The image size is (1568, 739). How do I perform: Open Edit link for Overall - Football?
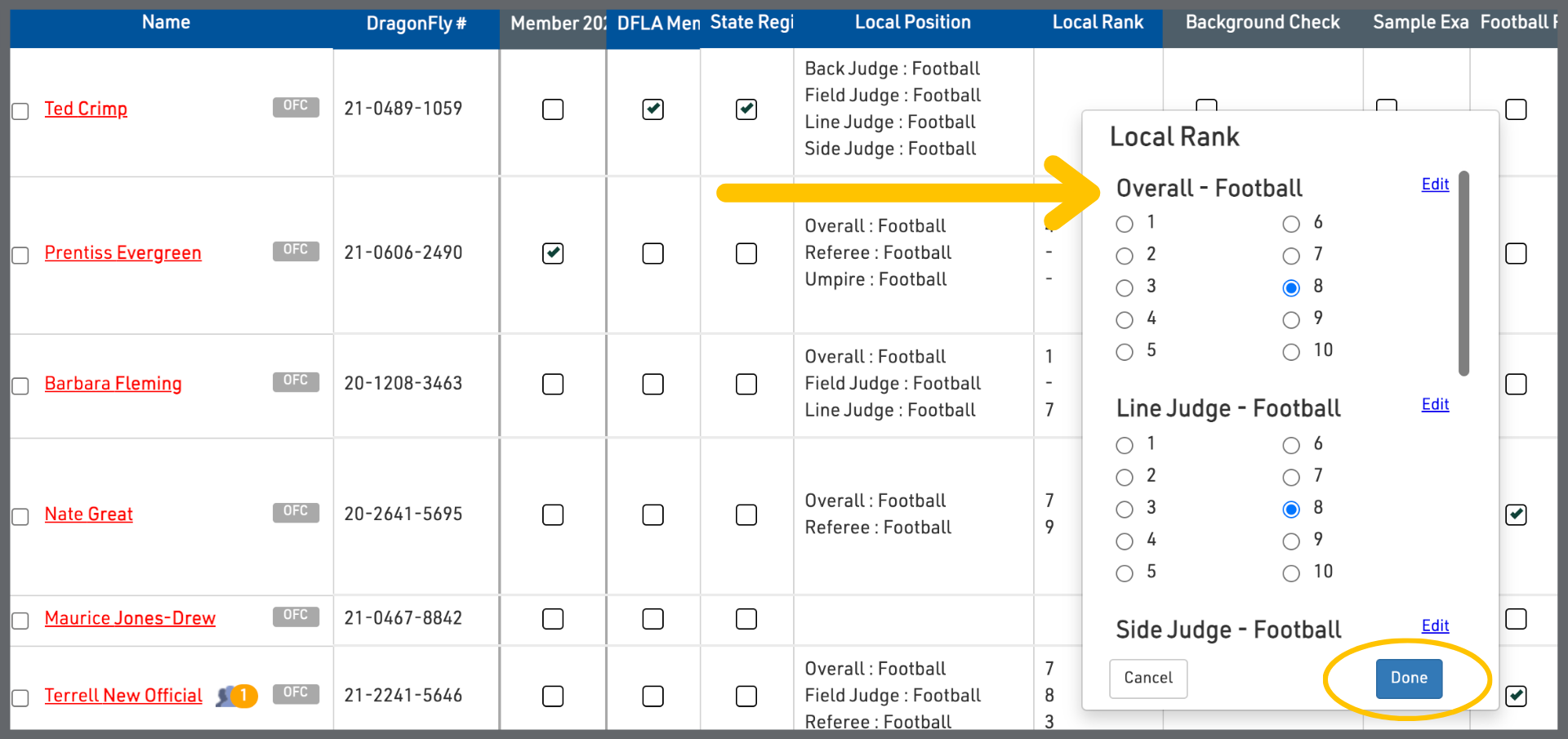1435,185
